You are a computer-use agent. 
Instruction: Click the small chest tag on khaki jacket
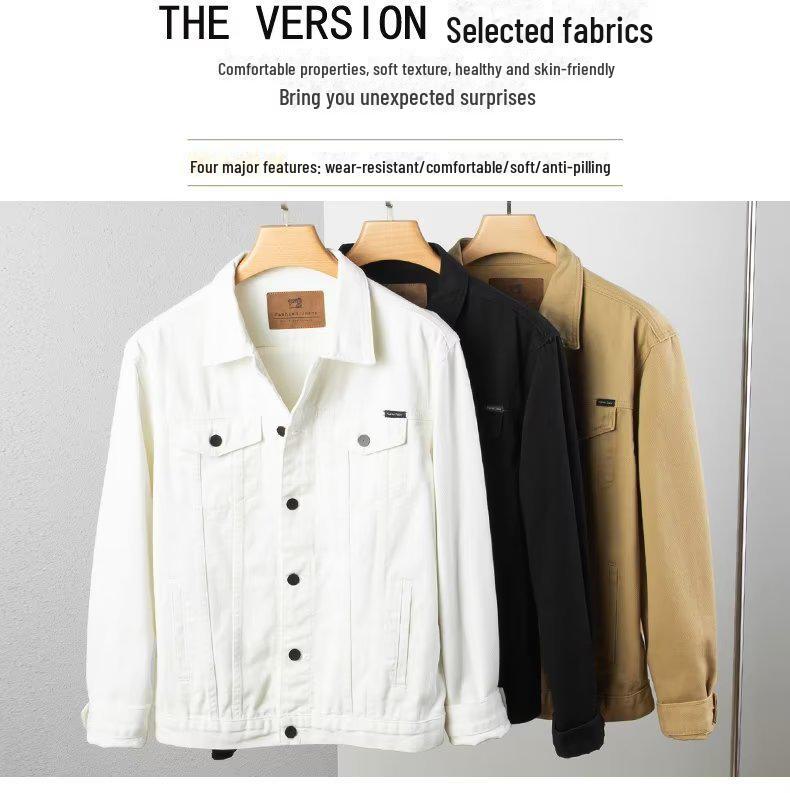pos(605,403)
